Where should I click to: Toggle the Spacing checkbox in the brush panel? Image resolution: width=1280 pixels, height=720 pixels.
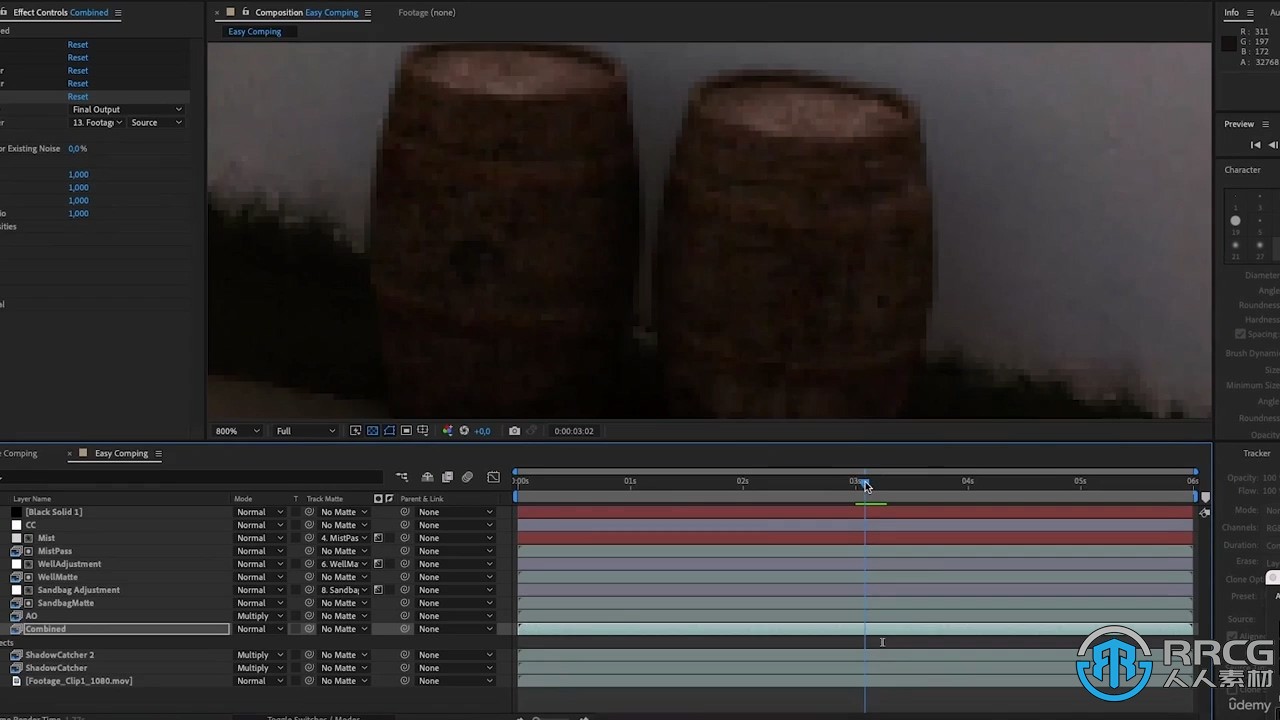coord(1240,334)
